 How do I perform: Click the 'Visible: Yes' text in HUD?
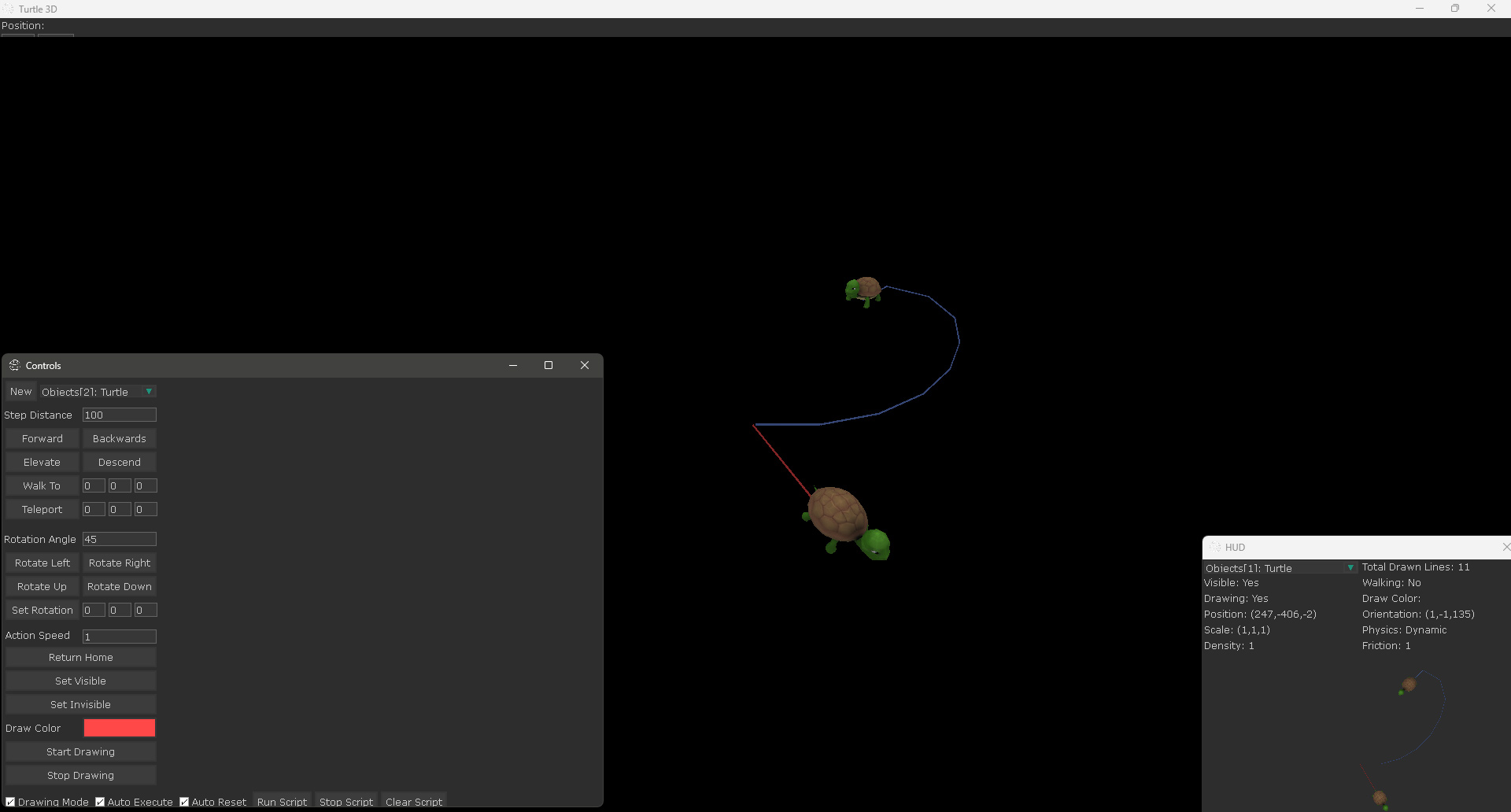tap(1231, 583)
